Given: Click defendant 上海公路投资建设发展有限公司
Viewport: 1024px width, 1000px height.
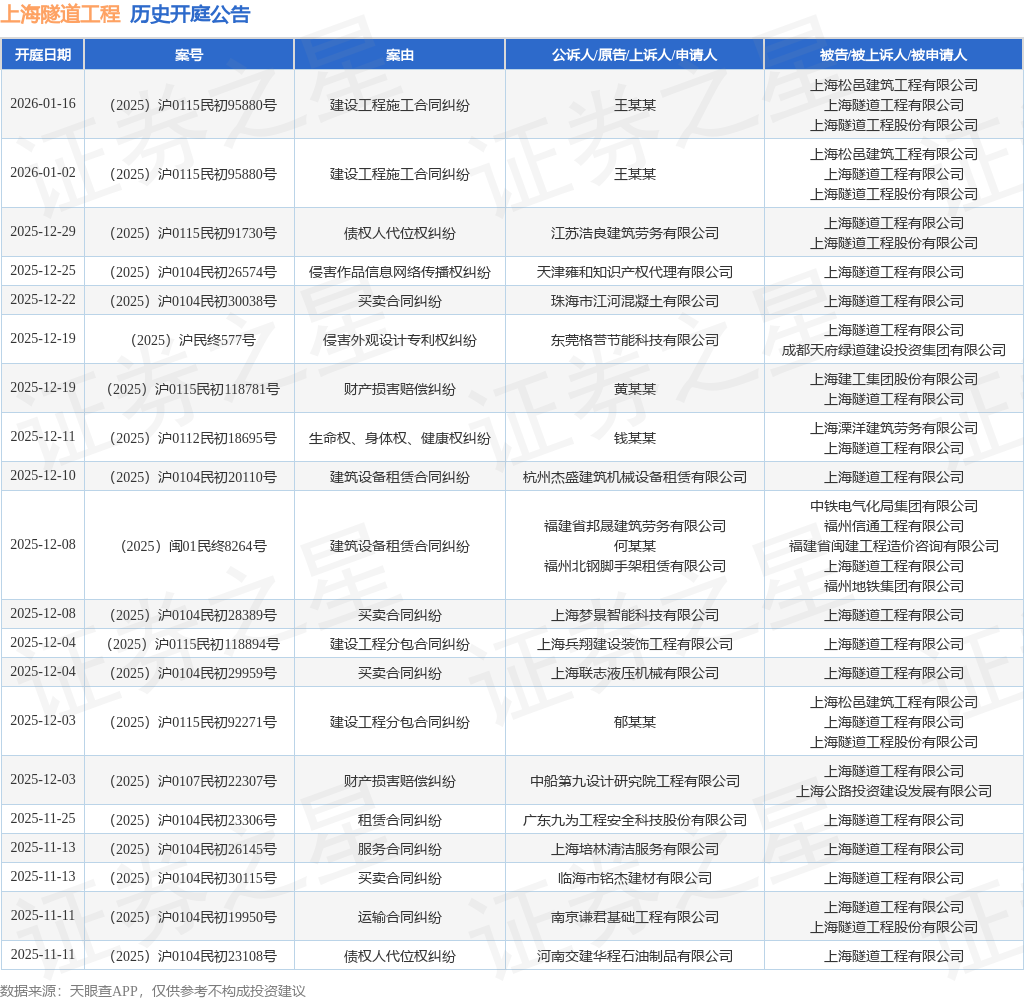Looking at the screenshot, I should (x=894, y=791).
